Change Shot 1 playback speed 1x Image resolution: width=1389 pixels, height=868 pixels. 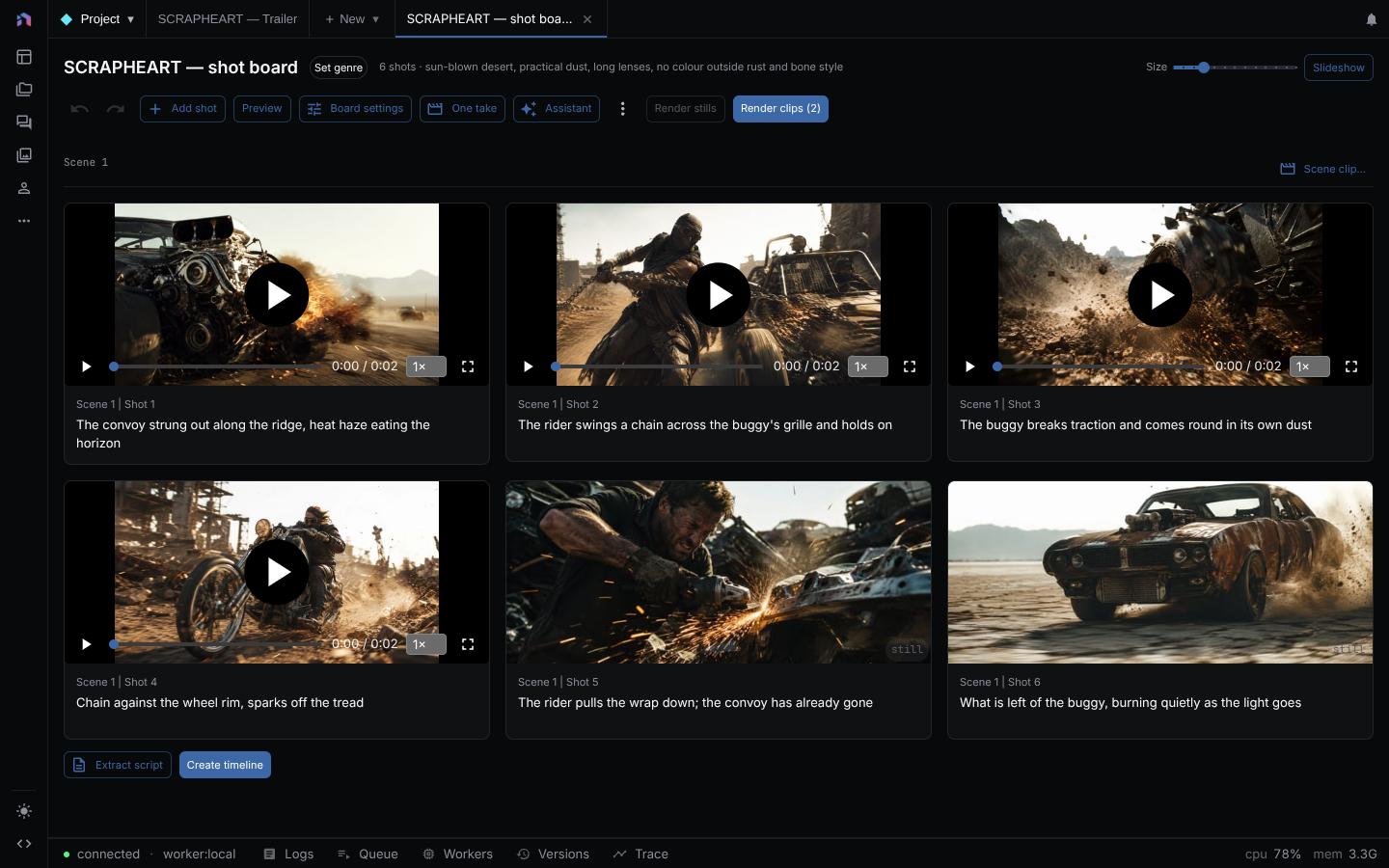click(426, 366)
